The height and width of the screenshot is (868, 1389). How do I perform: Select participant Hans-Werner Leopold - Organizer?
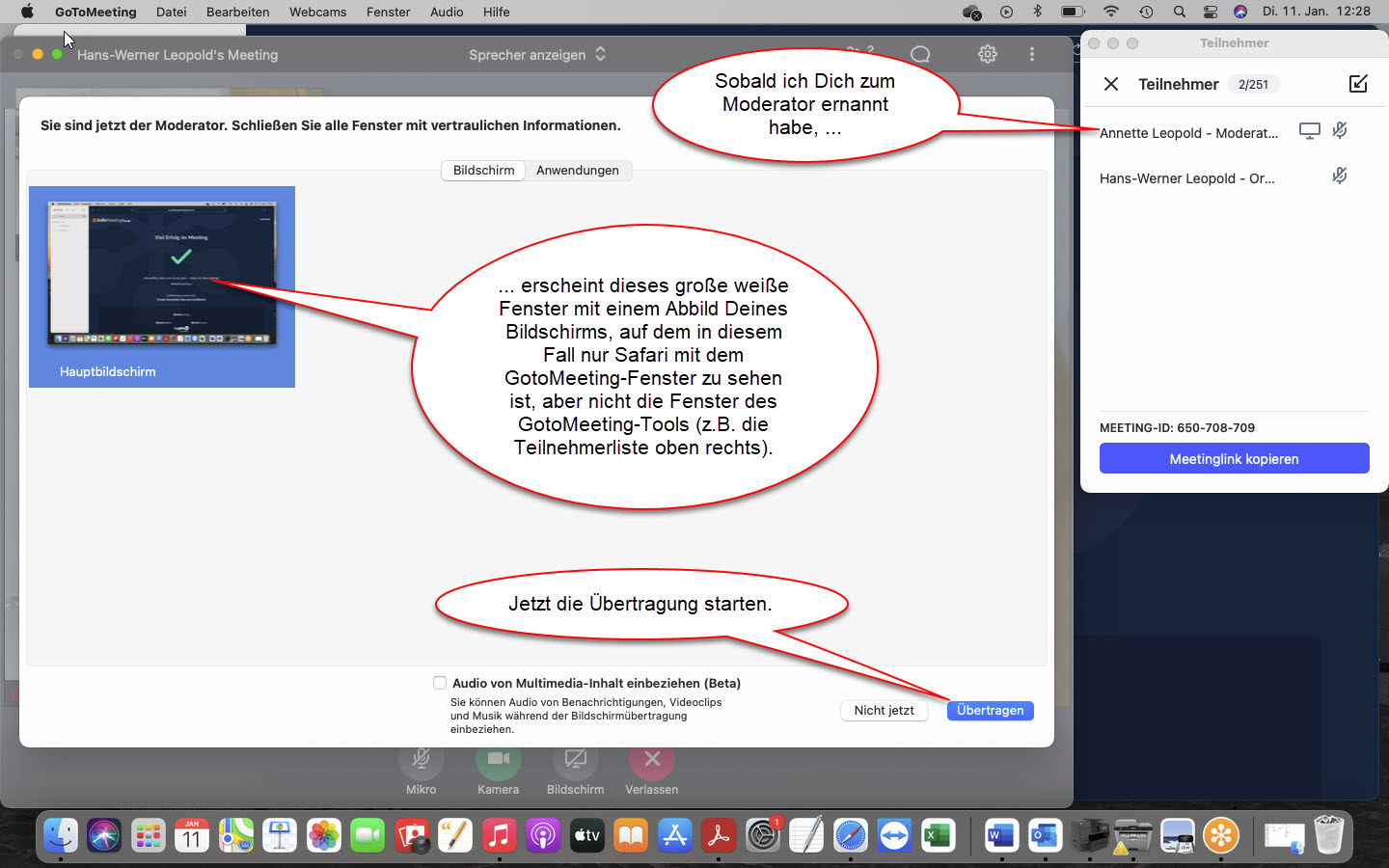[1186, 178]
